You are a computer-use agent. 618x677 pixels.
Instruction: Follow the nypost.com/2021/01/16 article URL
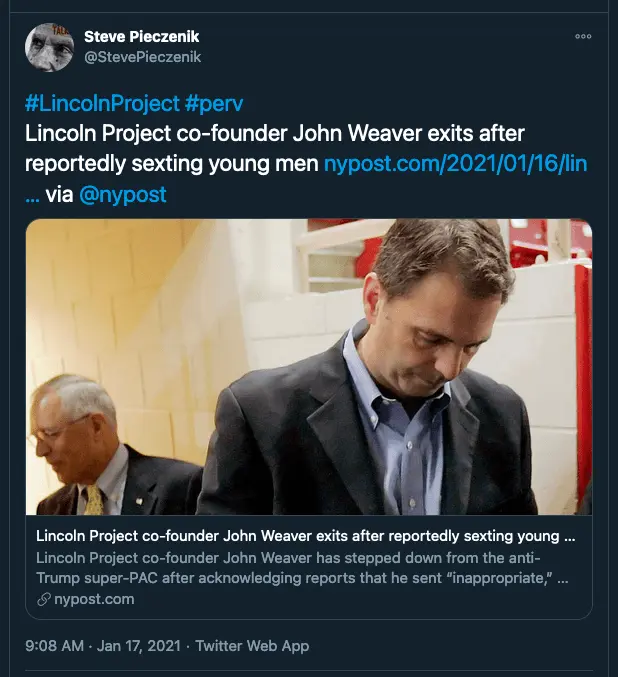pos(456,165)
